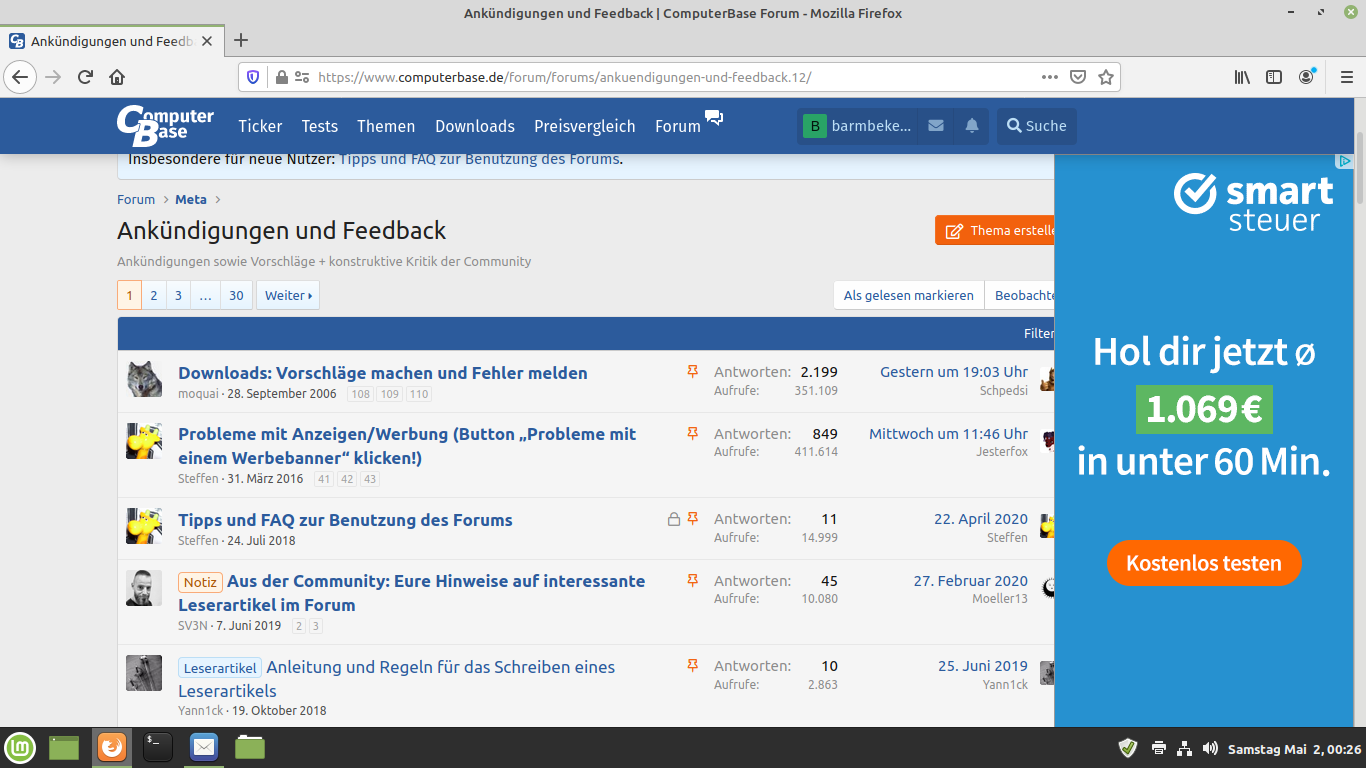Viewport: 1366px width, 768px height.
Task: Click the ComputerBase logo
Action: [x=165, y=126]
